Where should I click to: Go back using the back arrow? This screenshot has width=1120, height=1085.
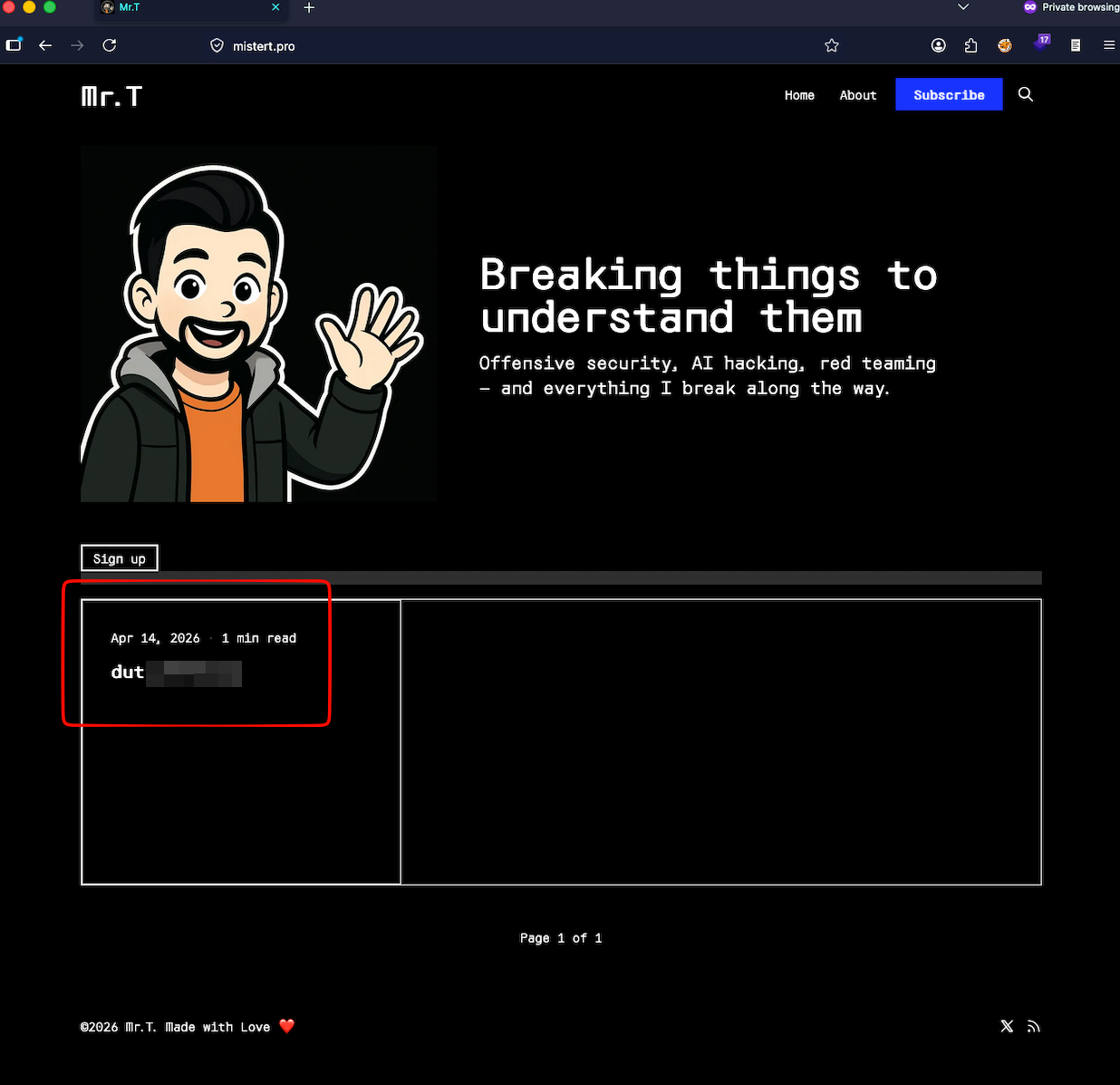click(x=45, y=45)
